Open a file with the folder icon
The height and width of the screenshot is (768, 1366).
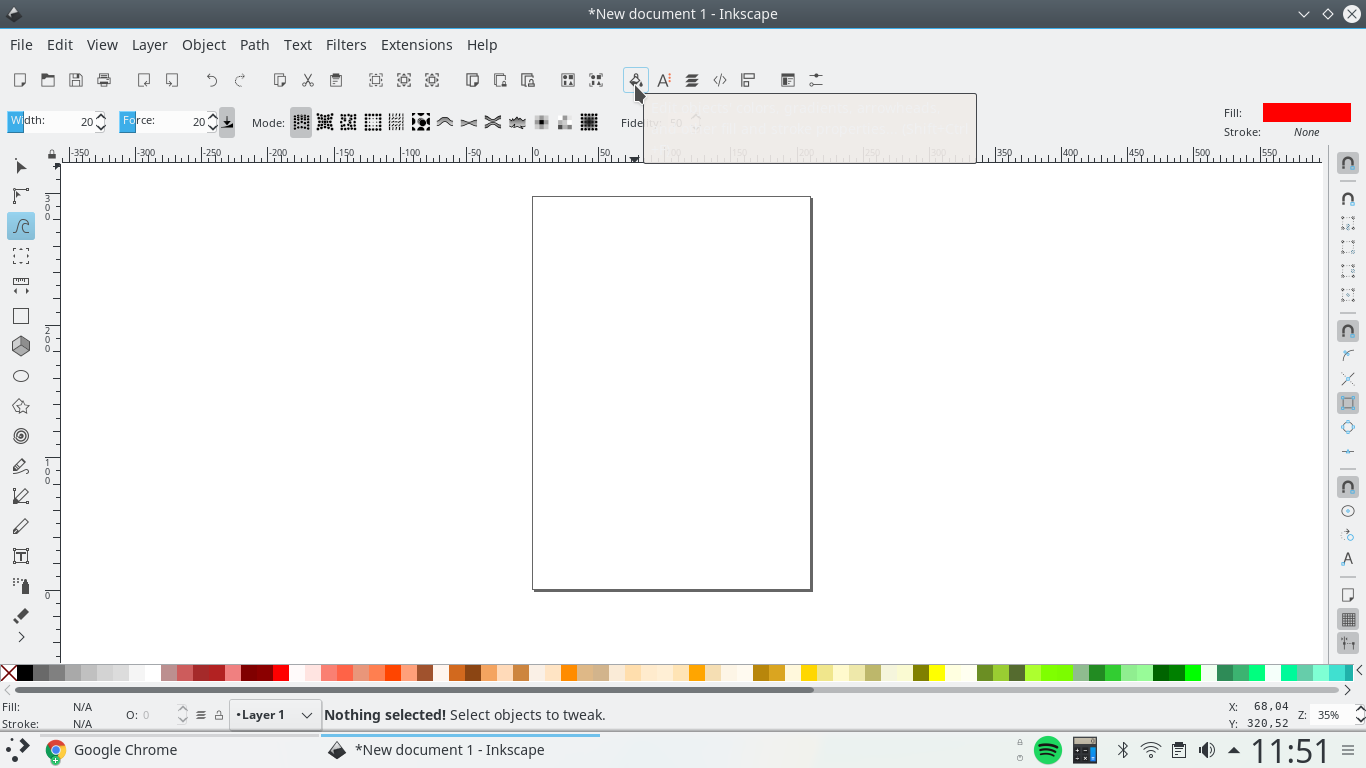click(47, 80)
